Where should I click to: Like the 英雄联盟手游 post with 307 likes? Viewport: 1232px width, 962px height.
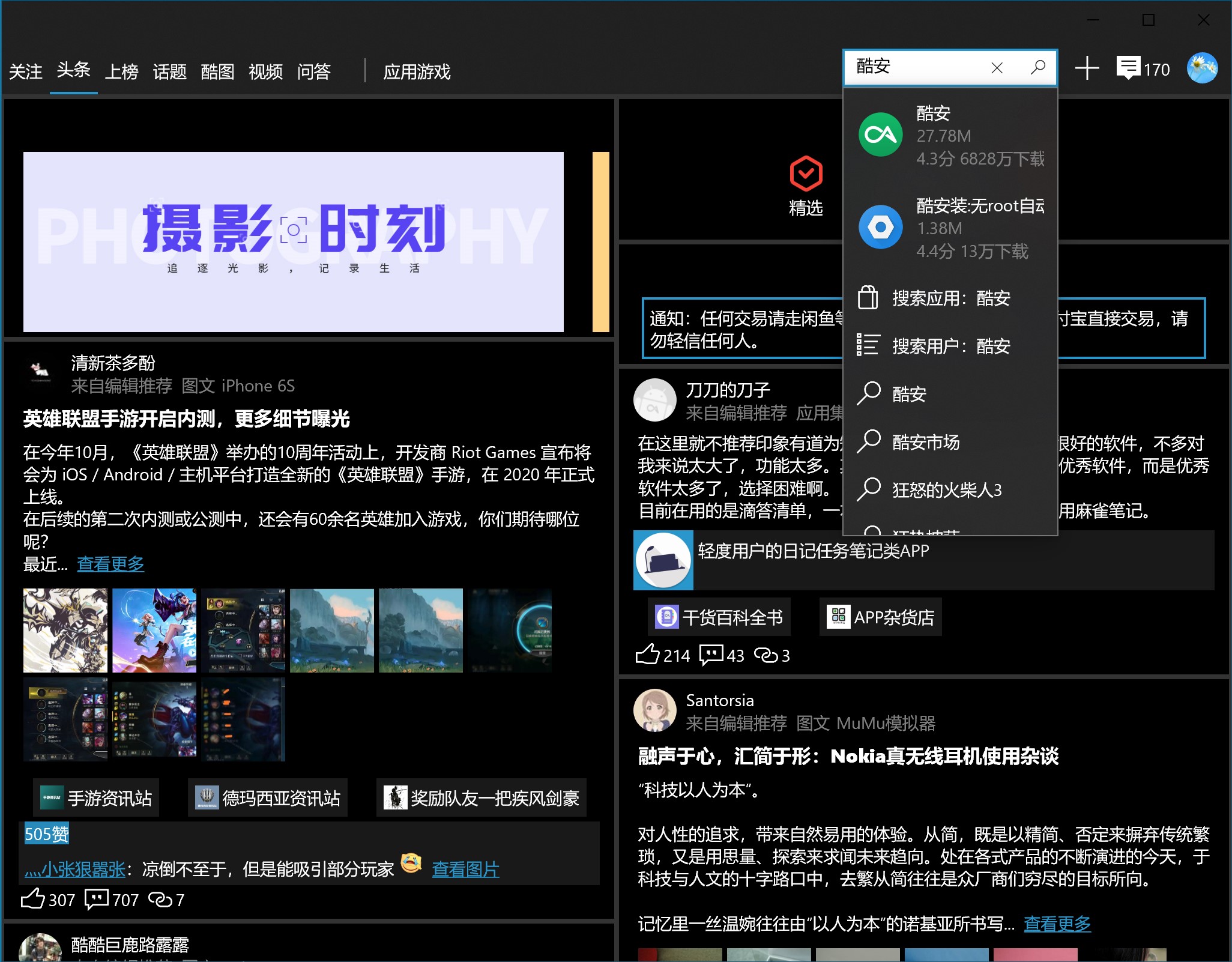34,899
